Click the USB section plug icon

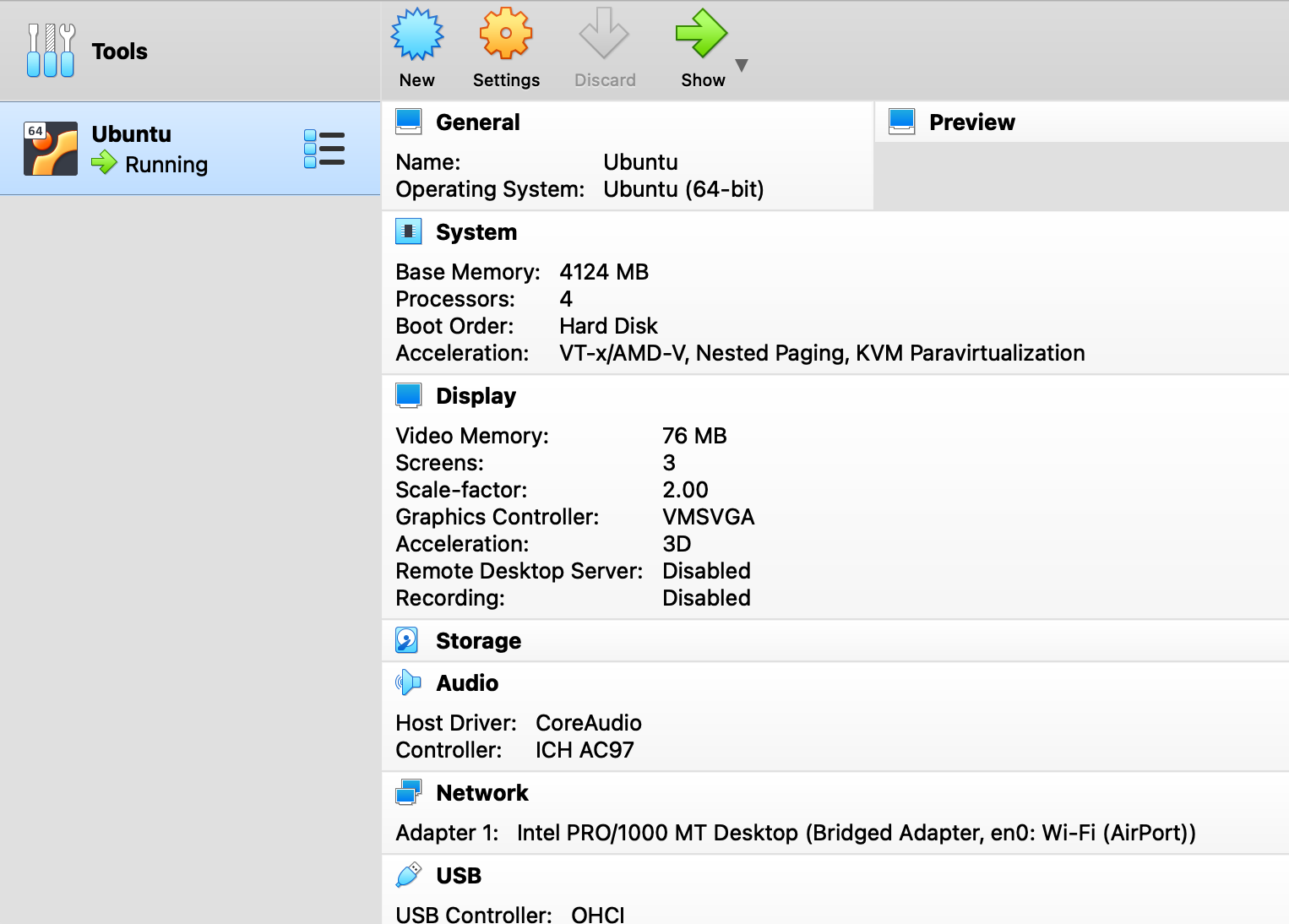[x=409, y=875]
